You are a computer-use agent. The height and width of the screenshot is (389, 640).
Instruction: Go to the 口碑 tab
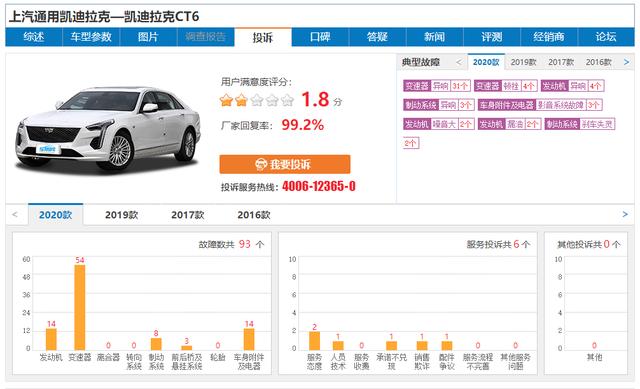[x=320, y=37]
